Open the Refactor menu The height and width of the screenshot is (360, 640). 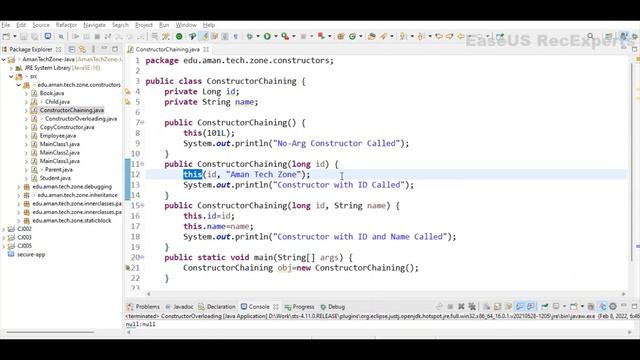(66, 25)
